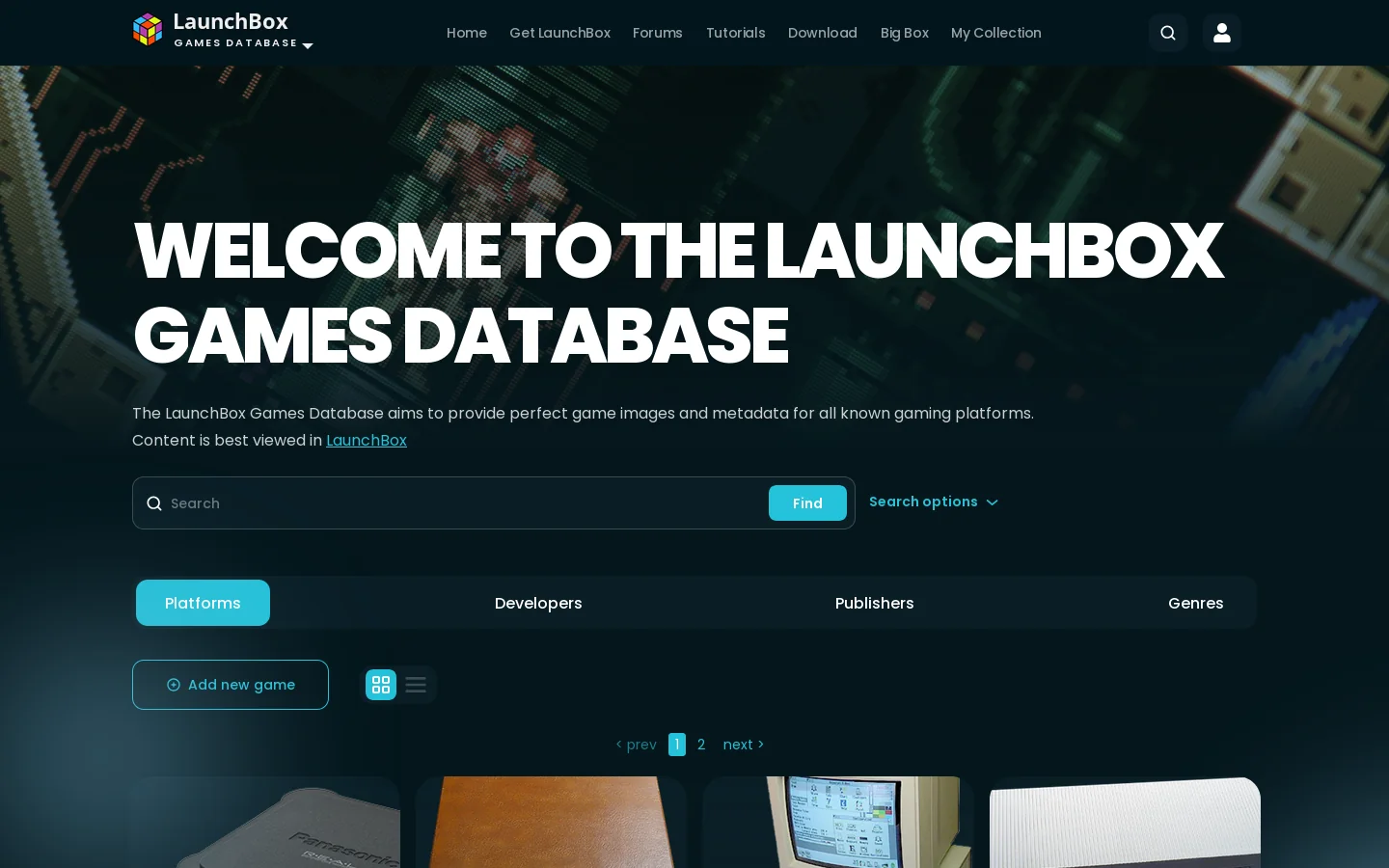Go to Forums in navigation

click(x=658, y=33)
